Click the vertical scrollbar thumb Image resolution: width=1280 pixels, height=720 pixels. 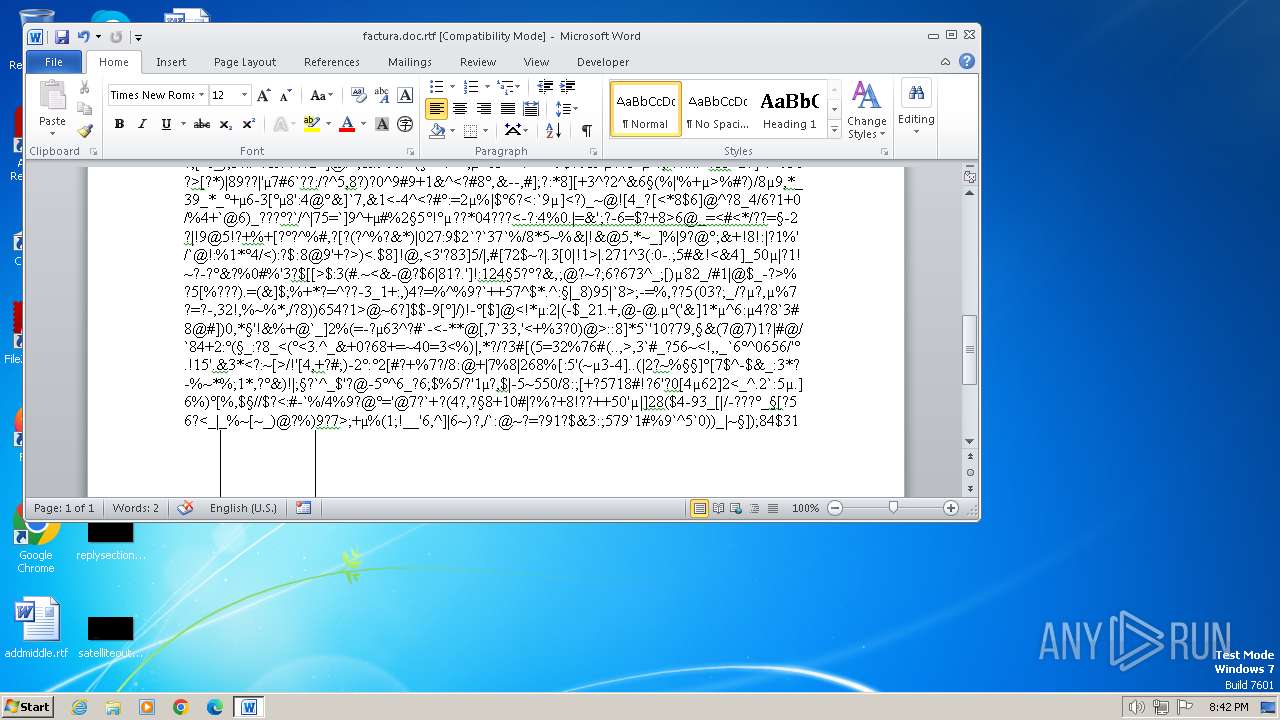click(x=969, y=350)
